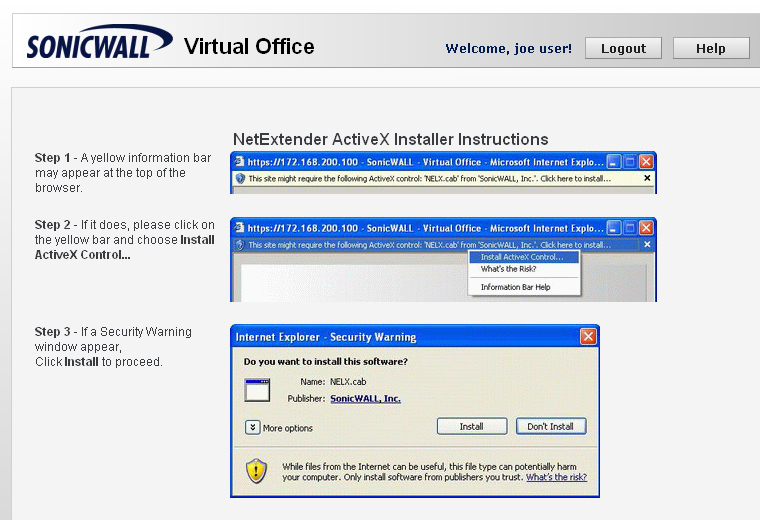Click the NELX.cab program window icon
The height and width of the screenshot is (520, 760).
(257, 391)
